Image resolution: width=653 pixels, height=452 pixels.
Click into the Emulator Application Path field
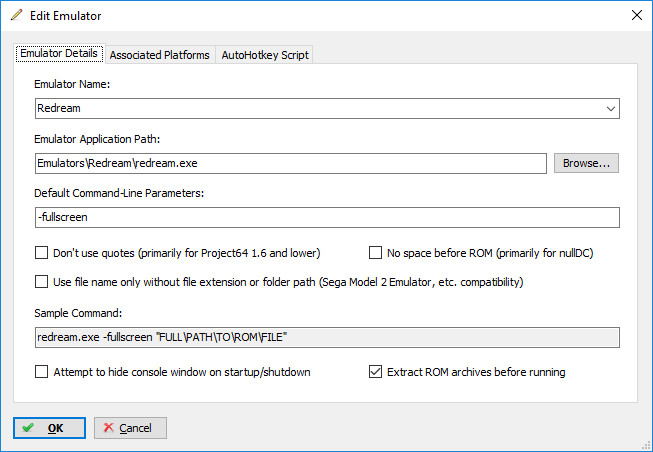coord(291,163)
